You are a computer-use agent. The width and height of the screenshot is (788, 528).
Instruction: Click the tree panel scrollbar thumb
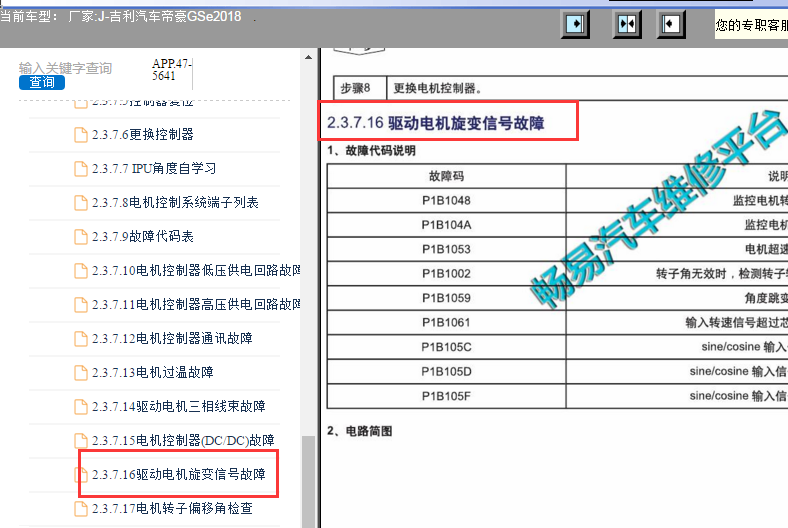[x=309, y=481]
